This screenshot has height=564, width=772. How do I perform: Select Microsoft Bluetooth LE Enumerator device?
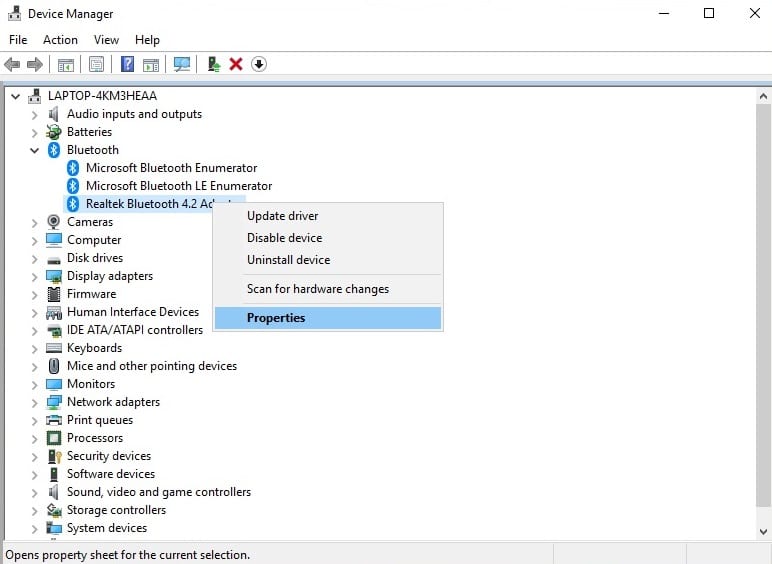tap(178, 186)
